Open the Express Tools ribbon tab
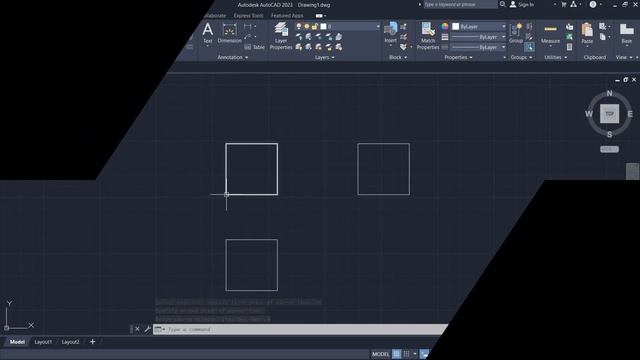Viewport: 640px width, 360px height. pyautogui.click(x=248, y=16)
